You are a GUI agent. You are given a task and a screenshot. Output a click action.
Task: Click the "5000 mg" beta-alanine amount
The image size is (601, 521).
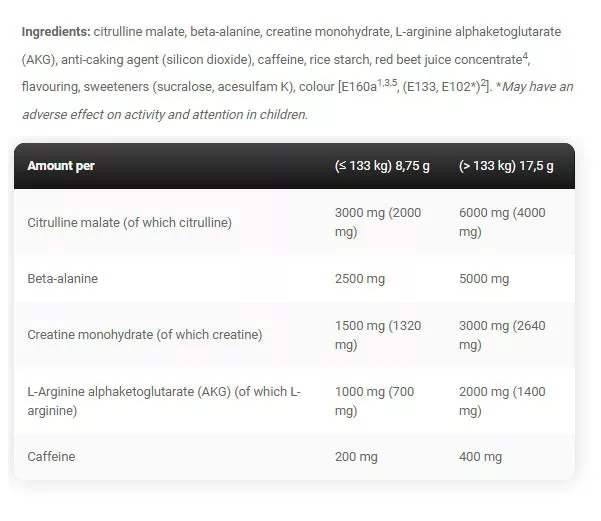pyautogui.click(x=483, y=278)
